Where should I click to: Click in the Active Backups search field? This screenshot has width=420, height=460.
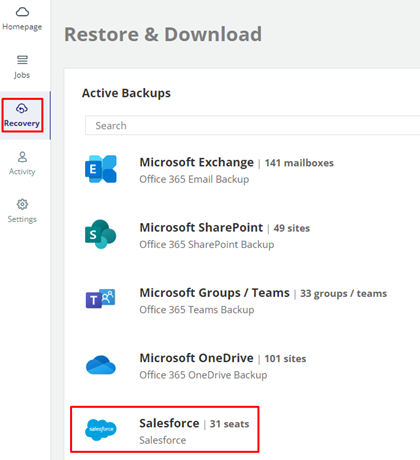click(x=252, y=125)
